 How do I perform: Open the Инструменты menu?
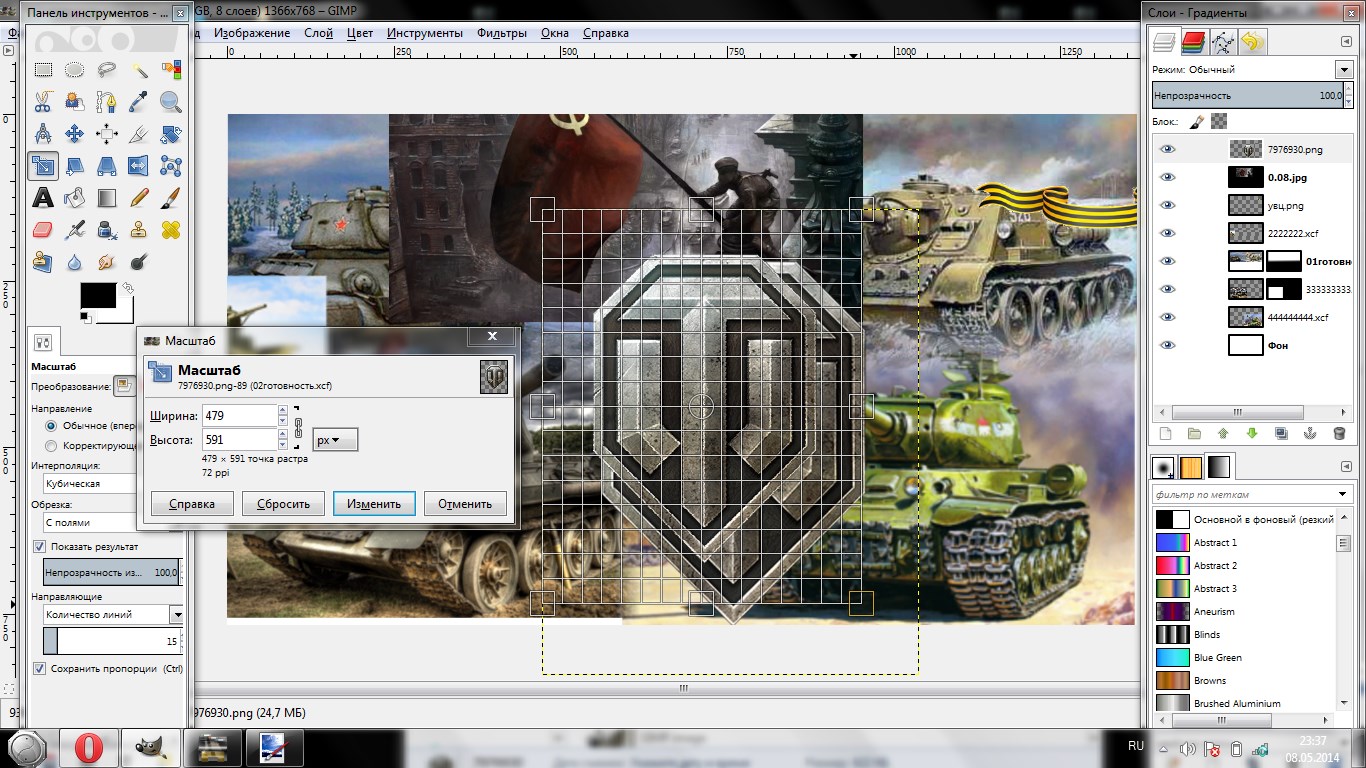pos(425,33)
